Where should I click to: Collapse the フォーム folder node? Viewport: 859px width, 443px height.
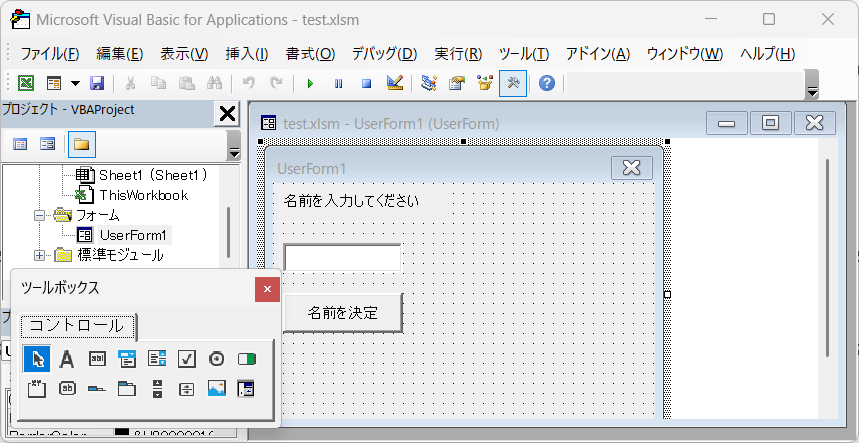pos(39,215)
